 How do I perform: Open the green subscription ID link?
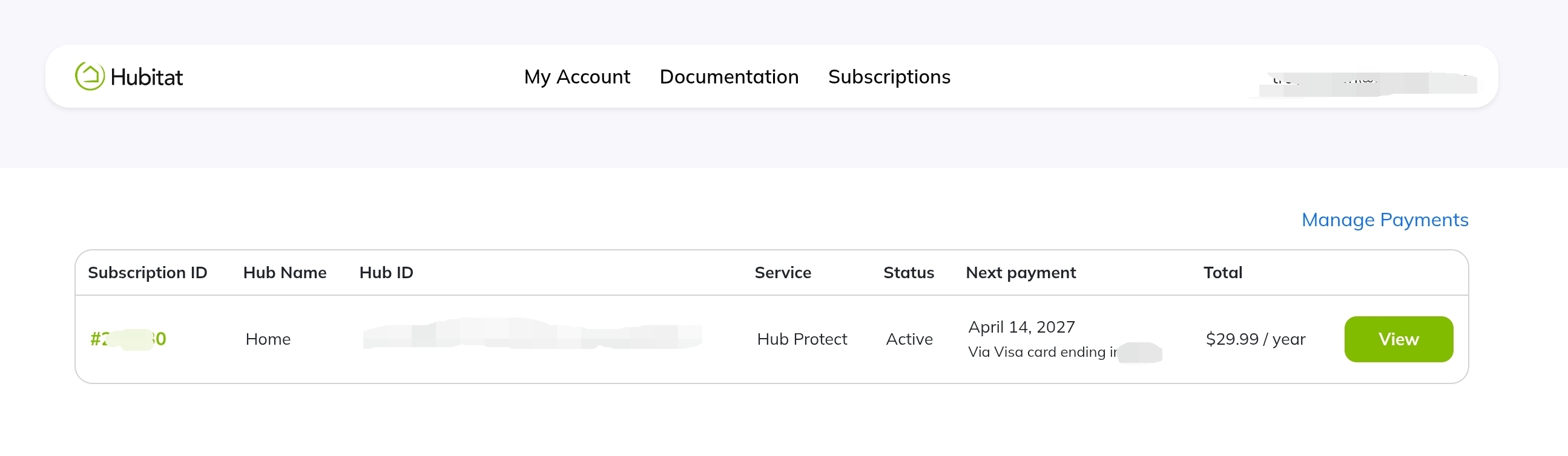128,339
